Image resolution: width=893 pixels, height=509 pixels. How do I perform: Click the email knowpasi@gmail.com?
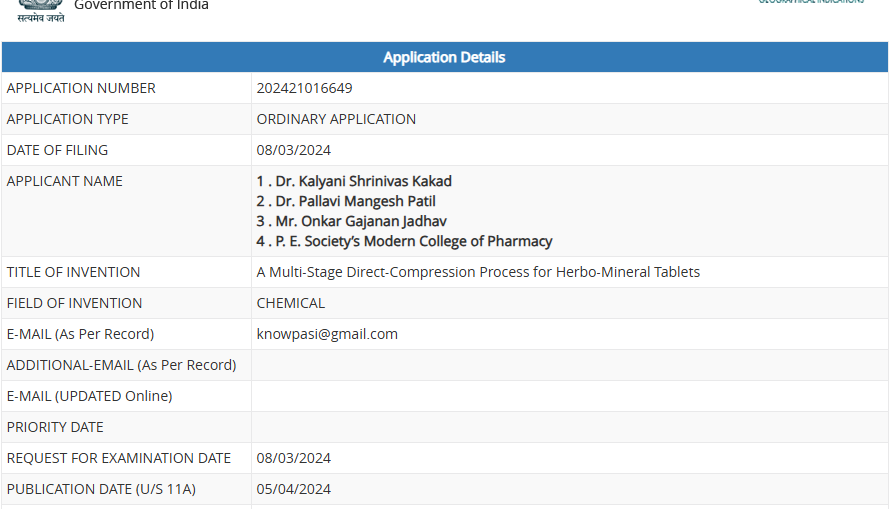tap(327, 334)
